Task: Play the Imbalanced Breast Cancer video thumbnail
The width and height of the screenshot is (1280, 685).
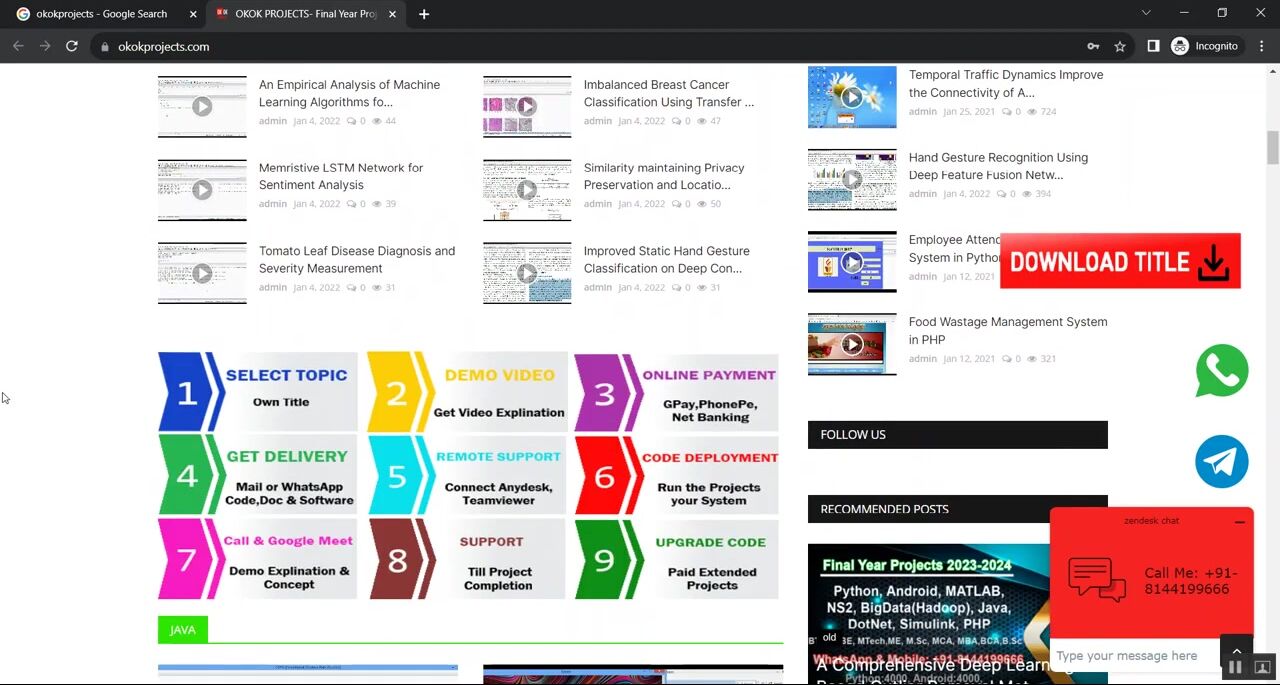Action: pos(527,107)
